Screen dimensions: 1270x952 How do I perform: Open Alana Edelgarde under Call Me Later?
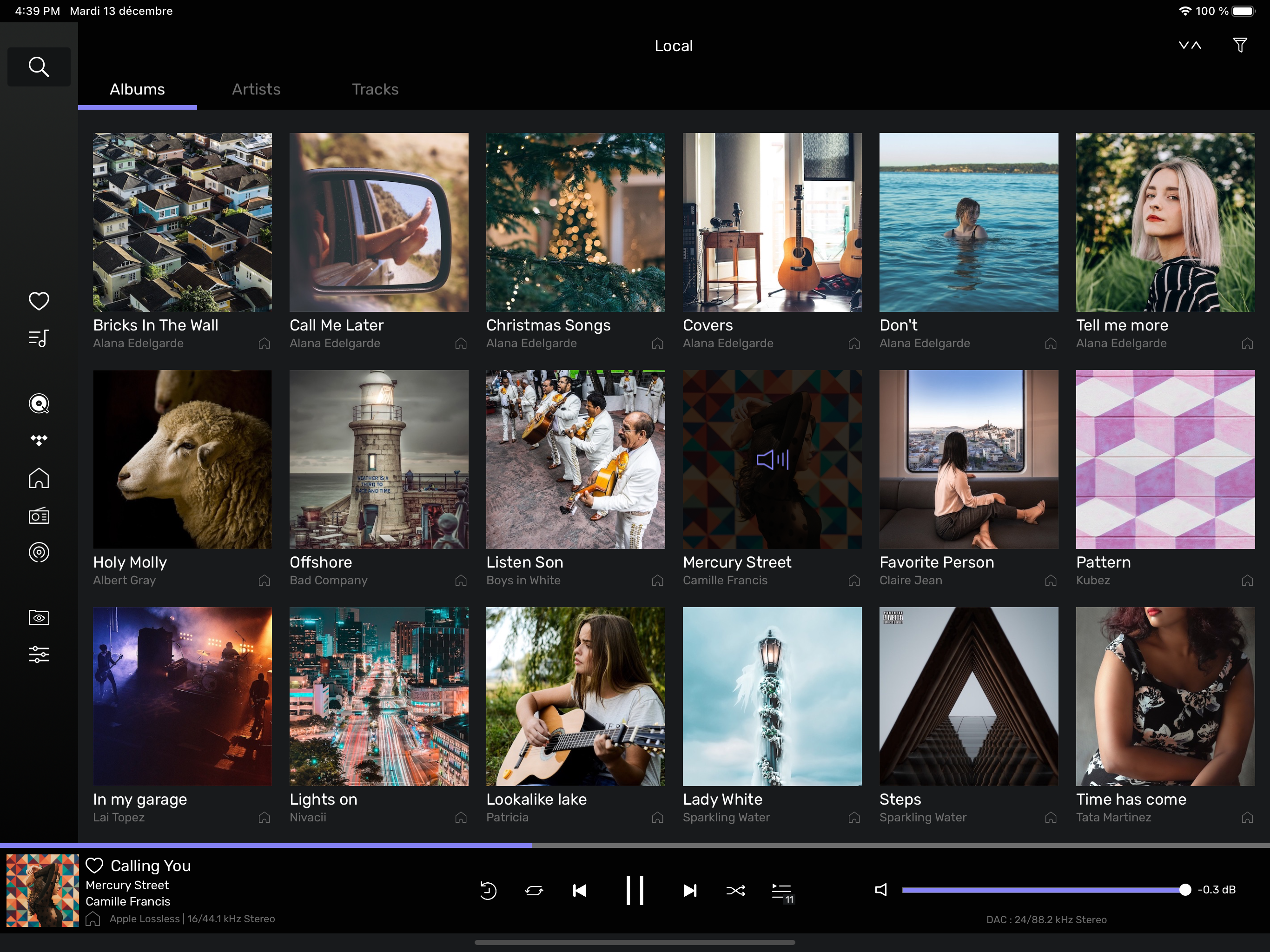coord(335,344)
